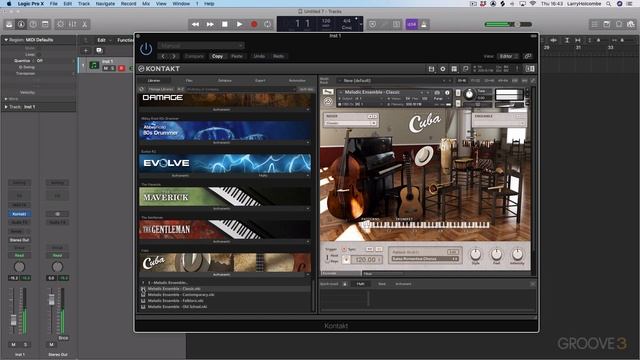The width and height of the screenshot is (640, 360).
Task: Open the media browser button at top right
Action: point(631,24)
